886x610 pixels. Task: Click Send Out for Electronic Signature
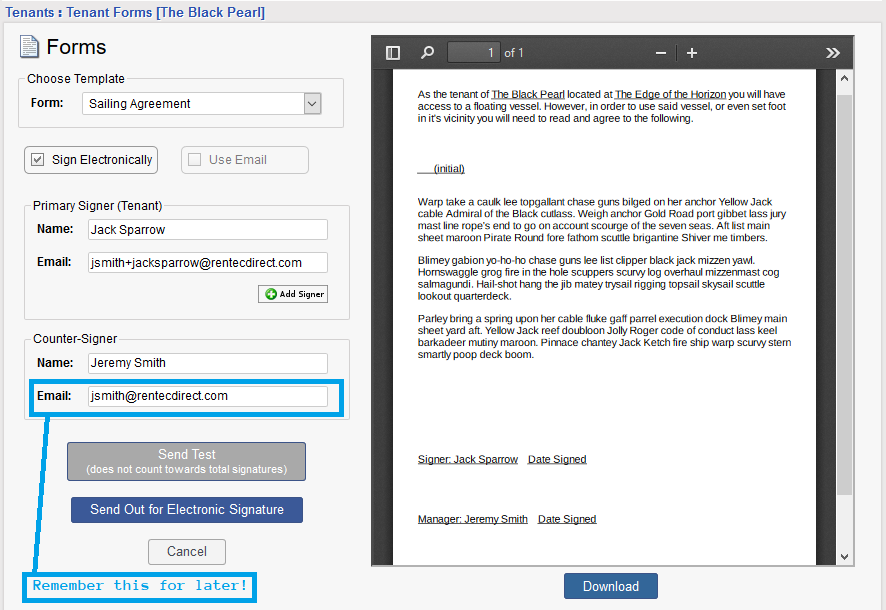187,510
